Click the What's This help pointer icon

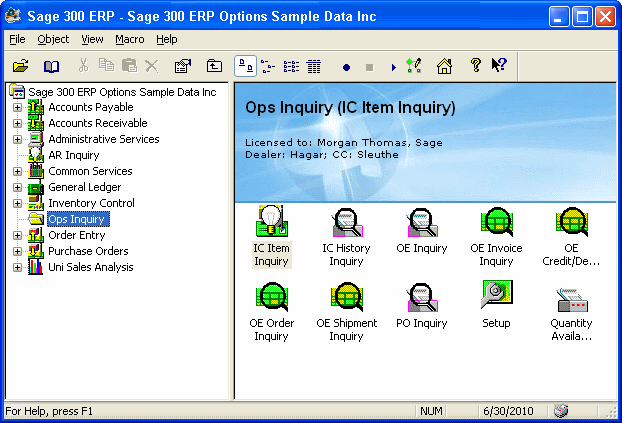499,65
